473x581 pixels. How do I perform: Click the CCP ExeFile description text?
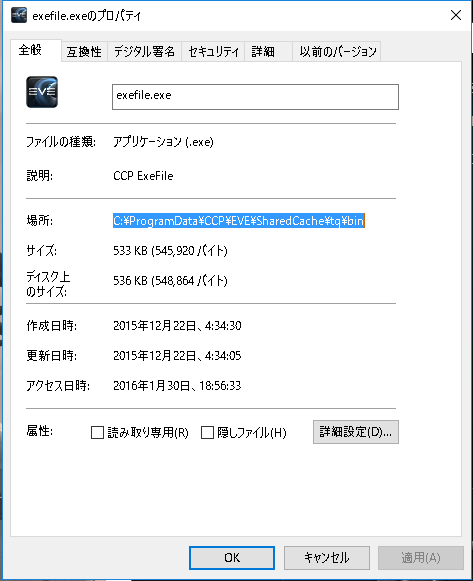point(143,176)
